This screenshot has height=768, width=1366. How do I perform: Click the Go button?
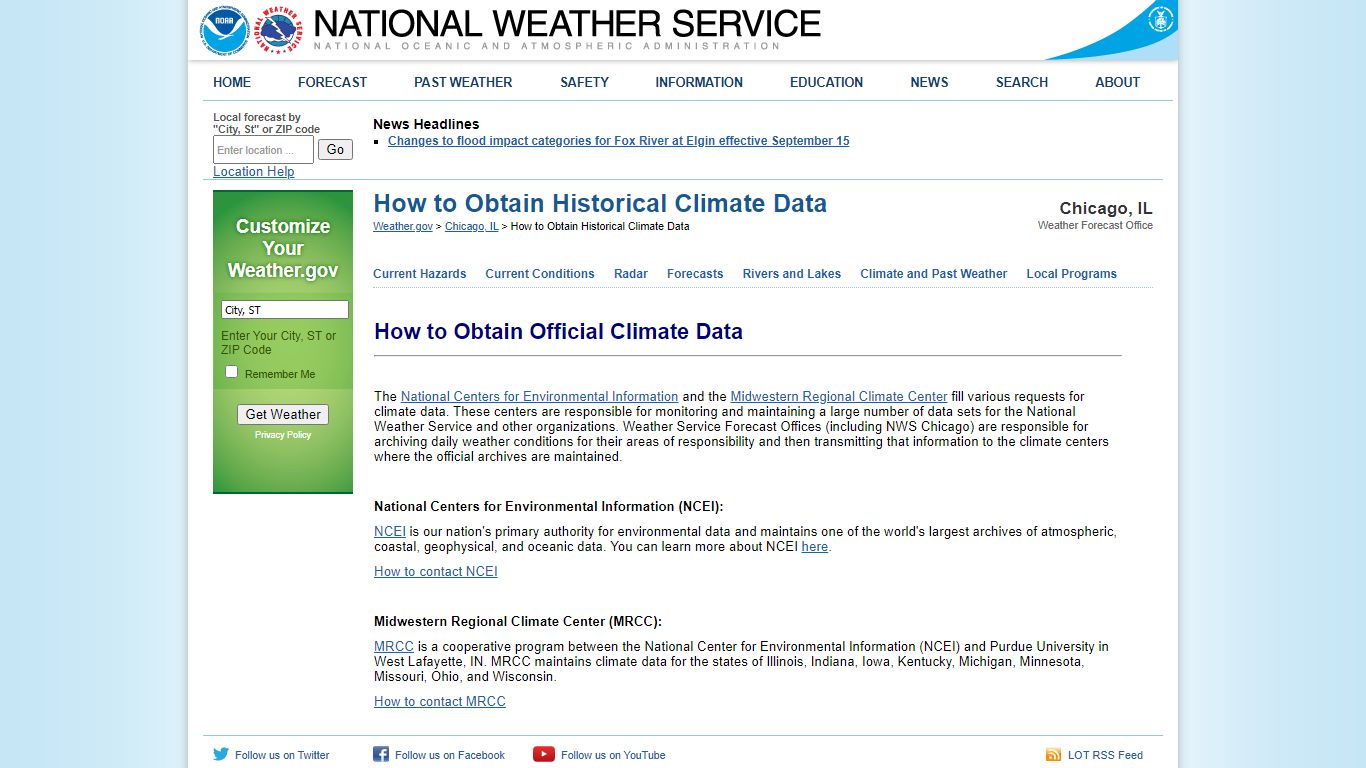click(x=335, y=150)
